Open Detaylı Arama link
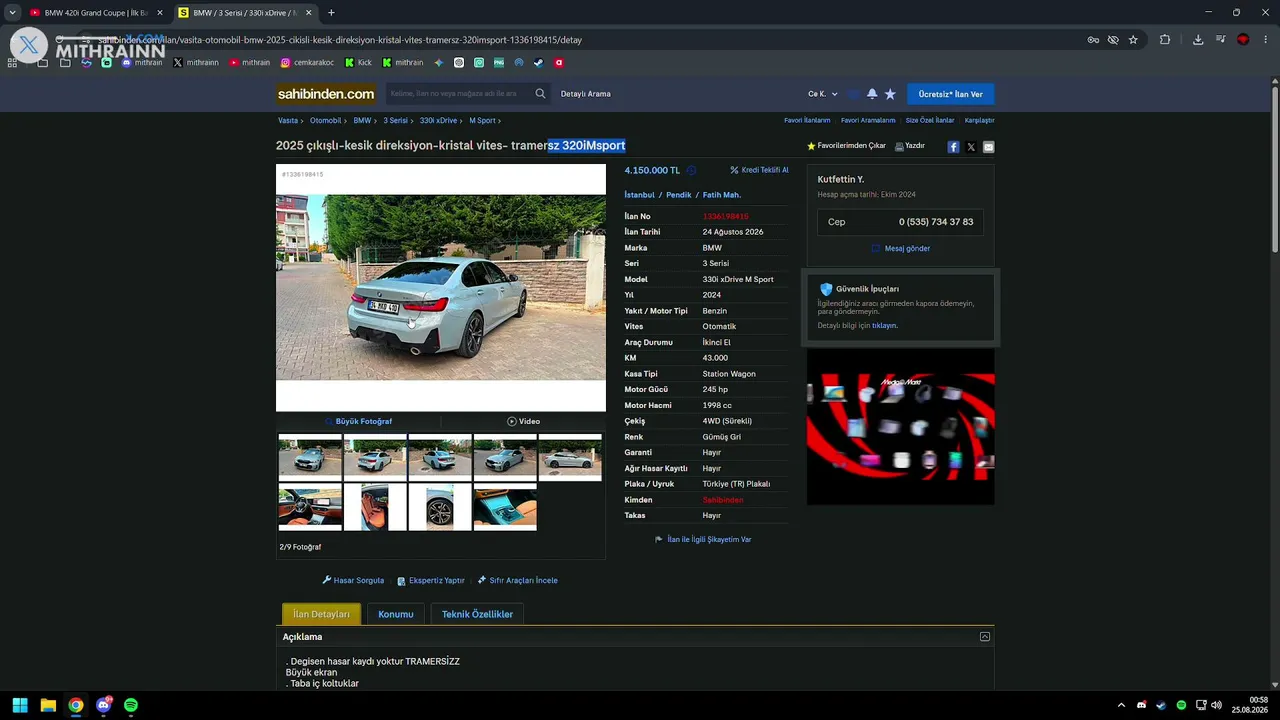The image size is (1280, 720). [586, 94]
